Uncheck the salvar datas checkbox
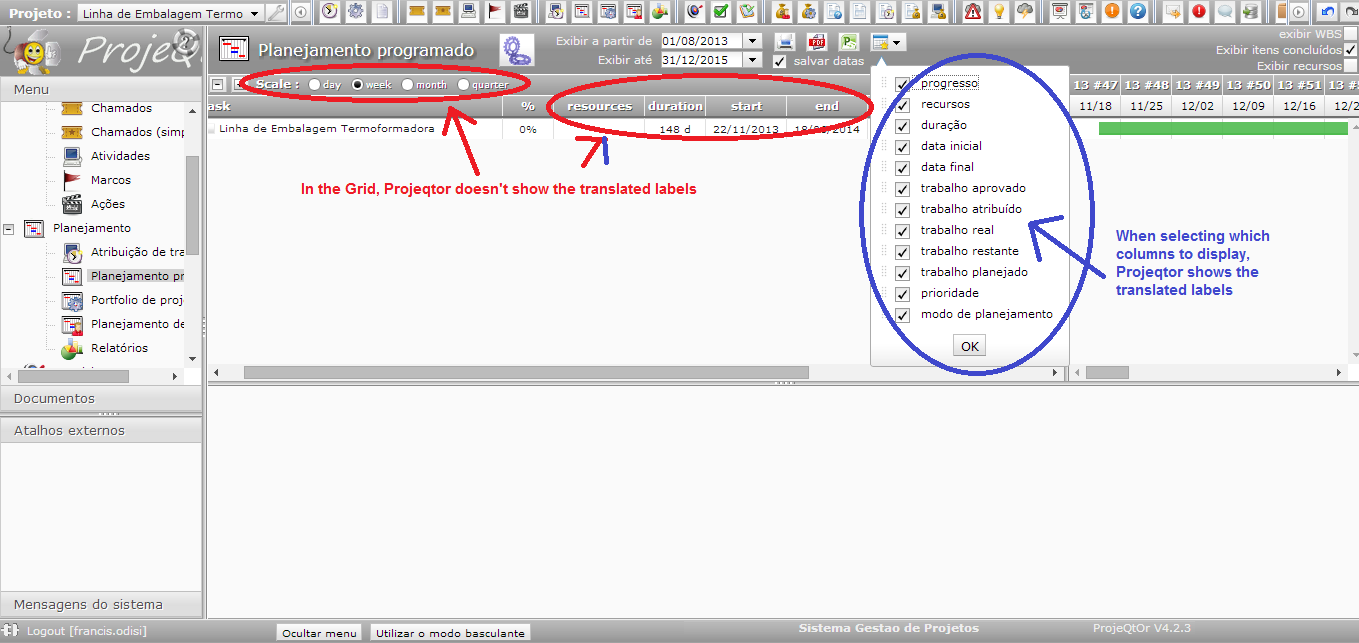The image size is (1359, 643). [780, 61]
